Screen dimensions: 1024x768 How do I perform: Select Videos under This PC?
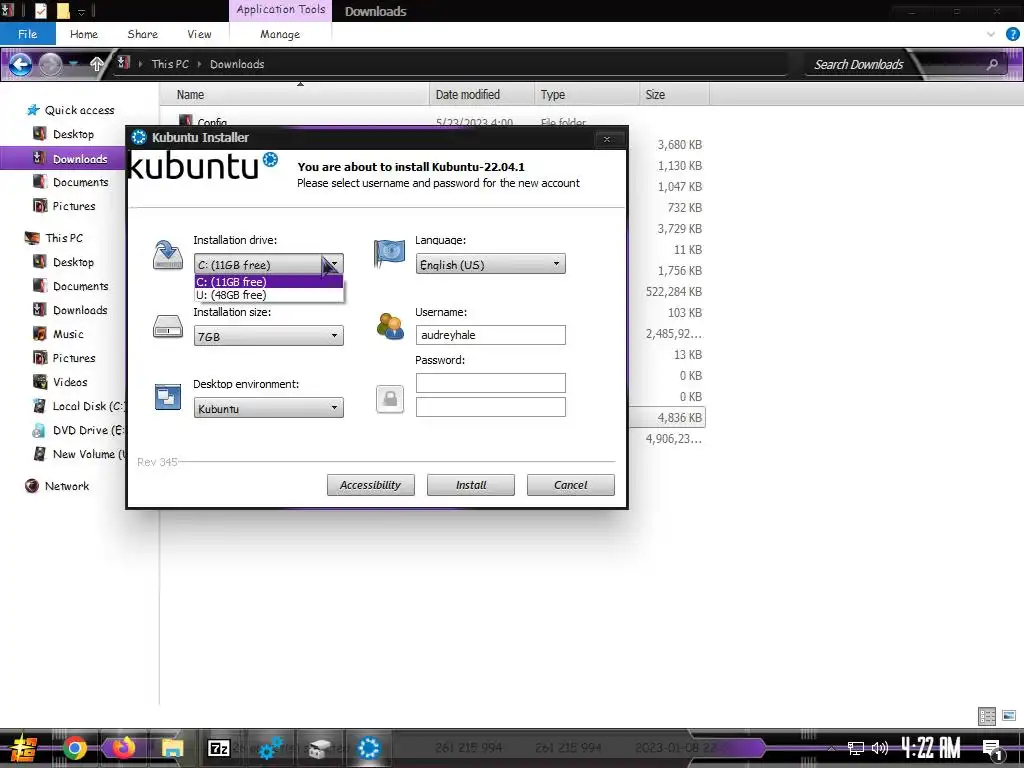(x=70, y=382)
